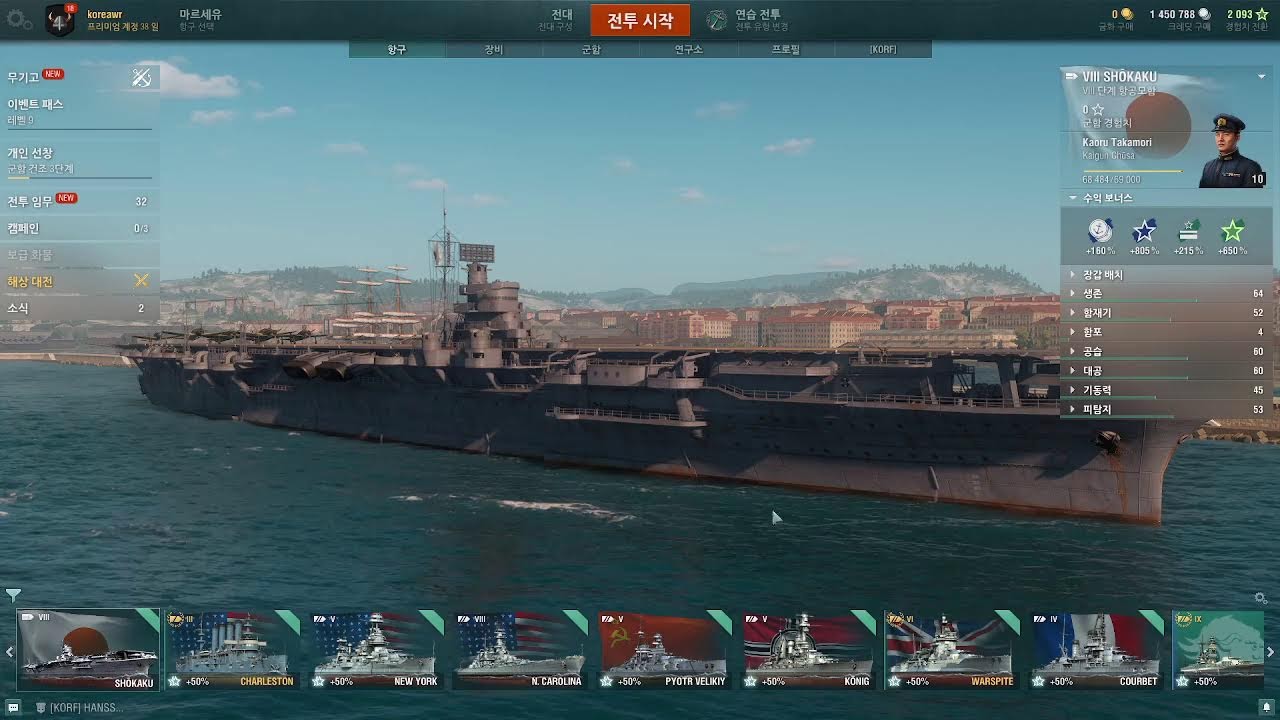The width and height of the screenshot is (1280, 720).
Task: Switch to the 군함 tab
Action: pyautogui.click(x=591, y=49)
